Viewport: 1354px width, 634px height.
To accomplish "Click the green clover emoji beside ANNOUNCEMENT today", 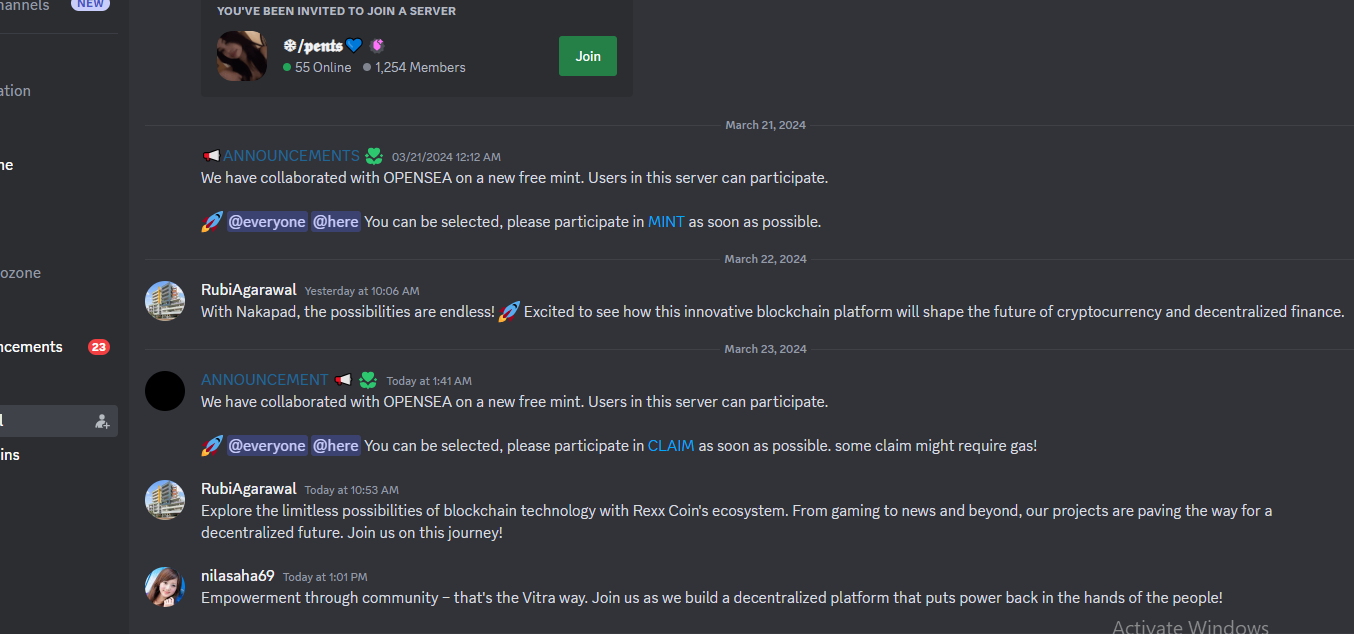I will pyautogui.click(x=368, y=380).
